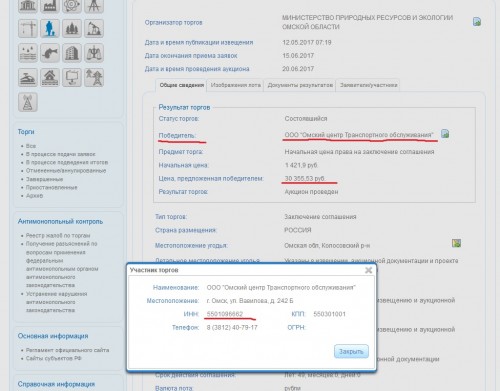Open В процессе подачи заявок link
500x391 pixels.
pyautogui.click(x=61, y=154)
